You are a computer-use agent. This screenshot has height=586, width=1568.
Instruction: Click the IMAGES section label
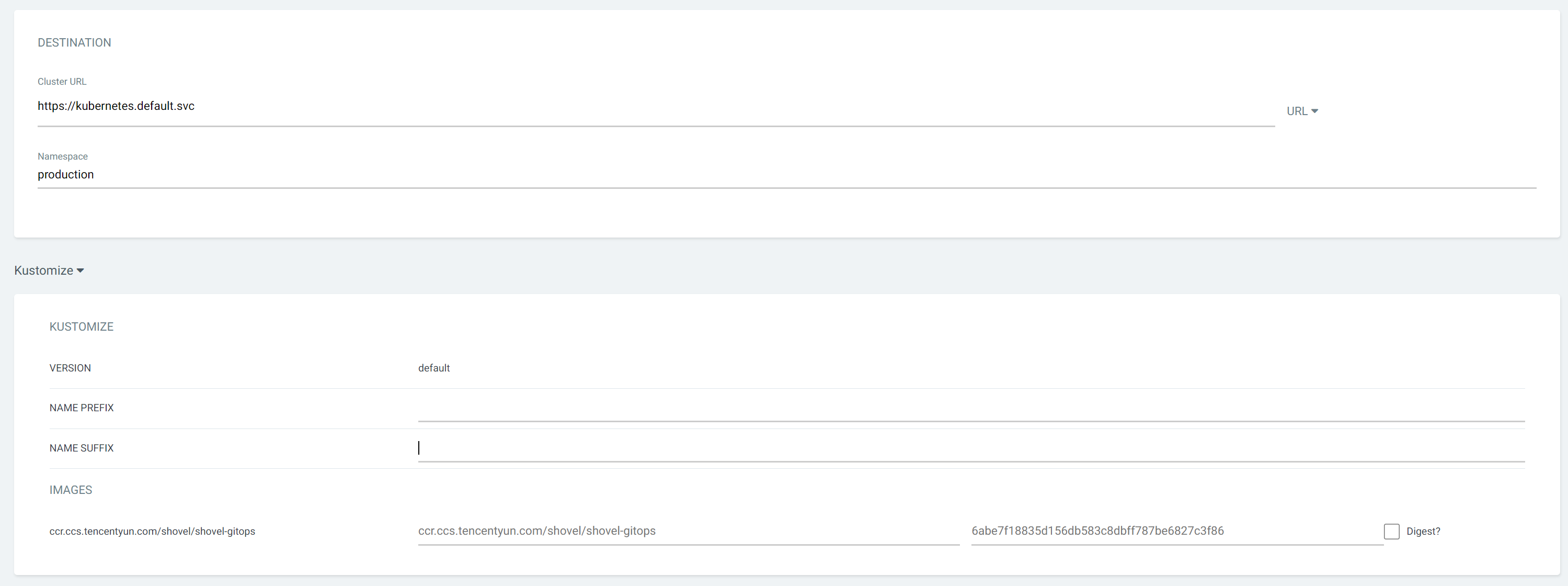coord(71,490)
